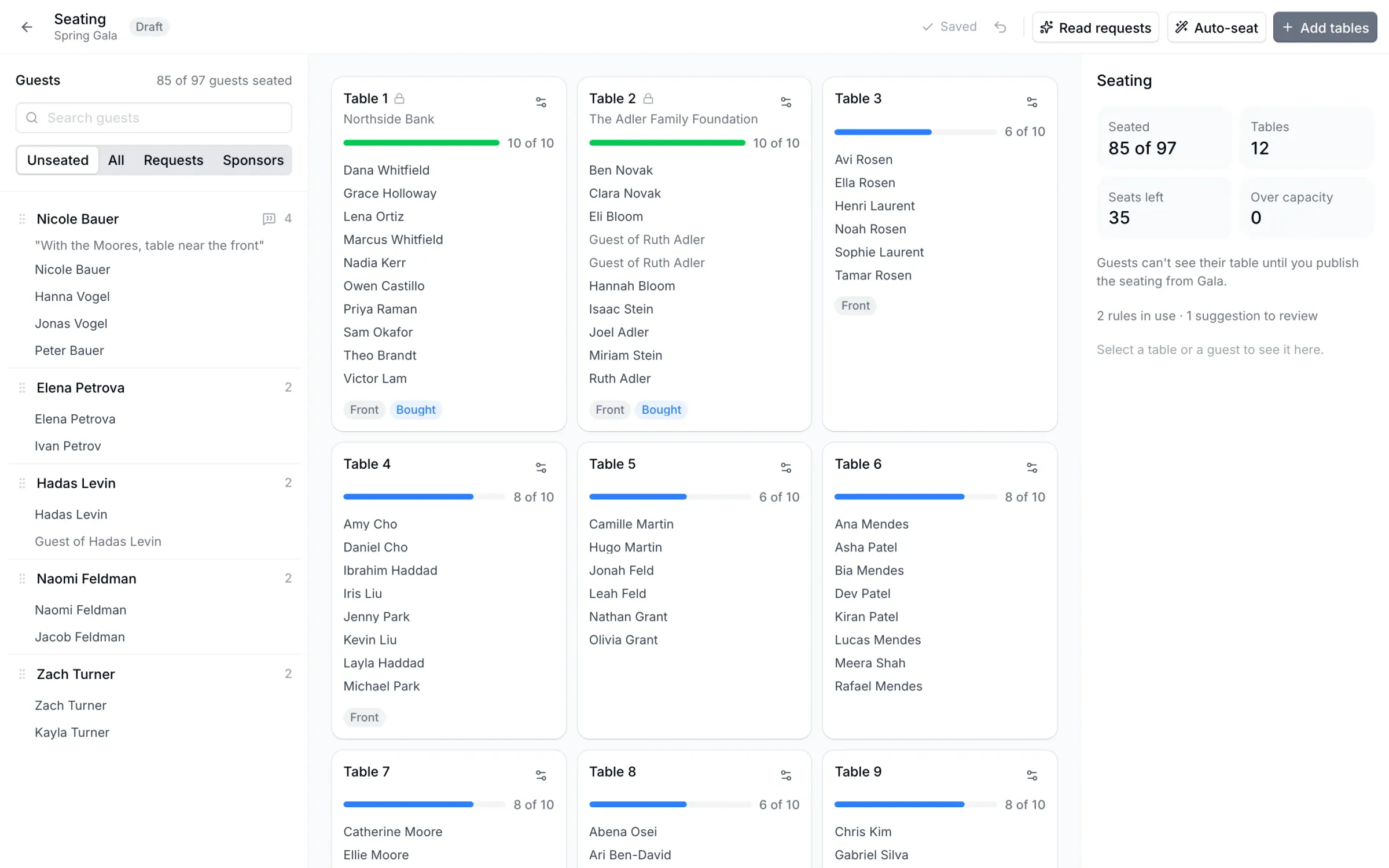This screenshot has width=1389, height=868.
Task: Click the lock icon on Table 2
Action: pos(648,98)
